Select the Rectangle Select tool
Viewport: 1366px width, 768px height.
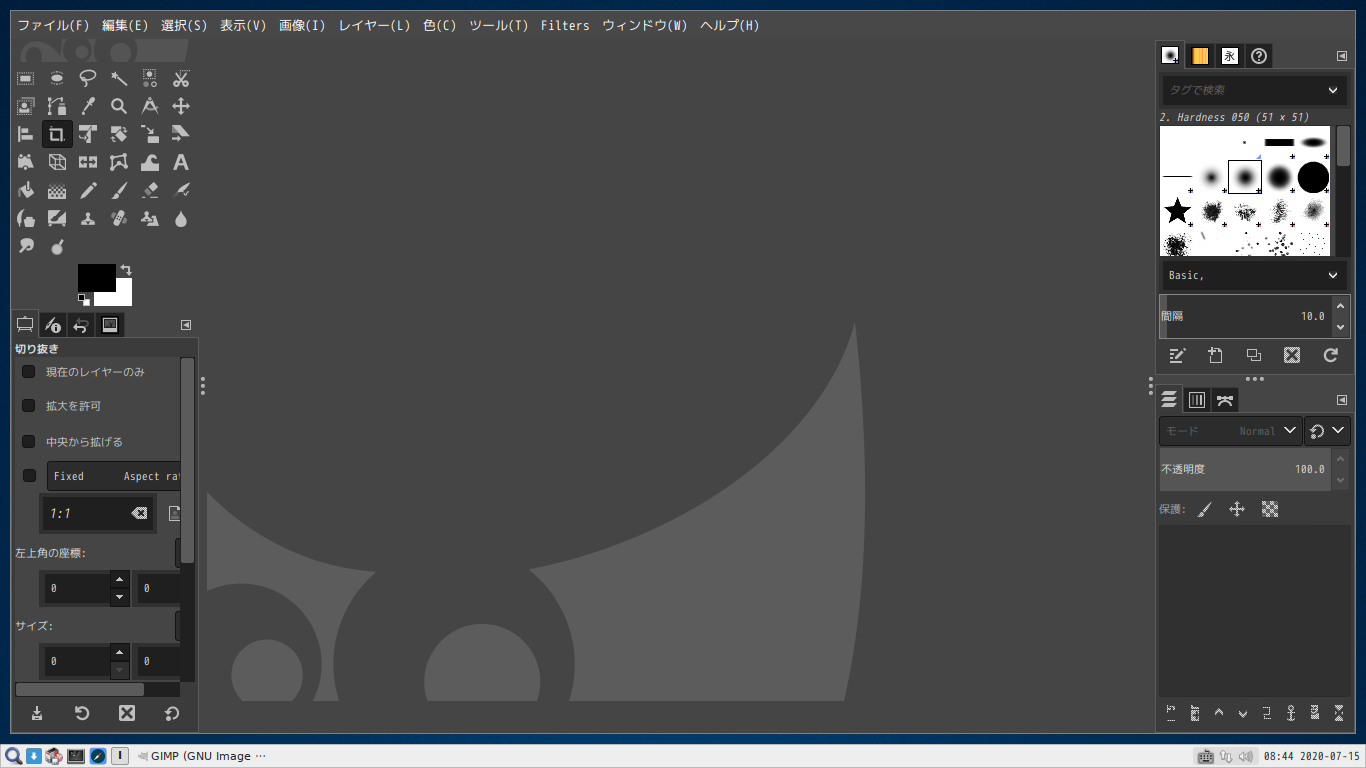26,78
